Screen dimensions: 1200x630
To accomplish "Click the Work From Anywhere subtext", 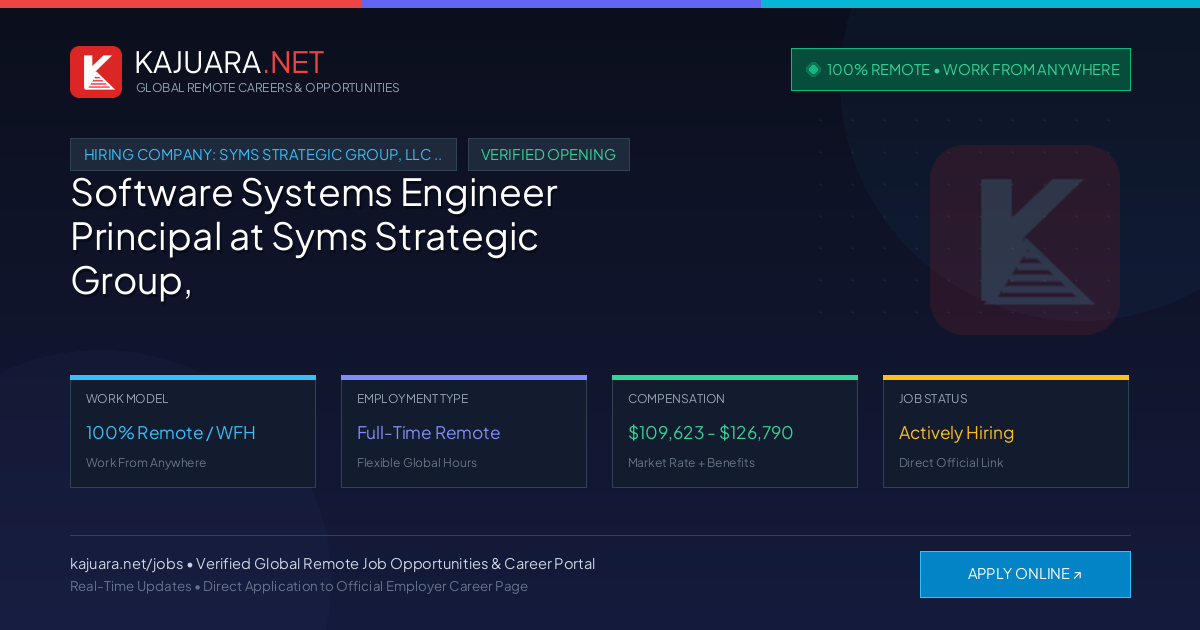I will (x=146, y=463).
